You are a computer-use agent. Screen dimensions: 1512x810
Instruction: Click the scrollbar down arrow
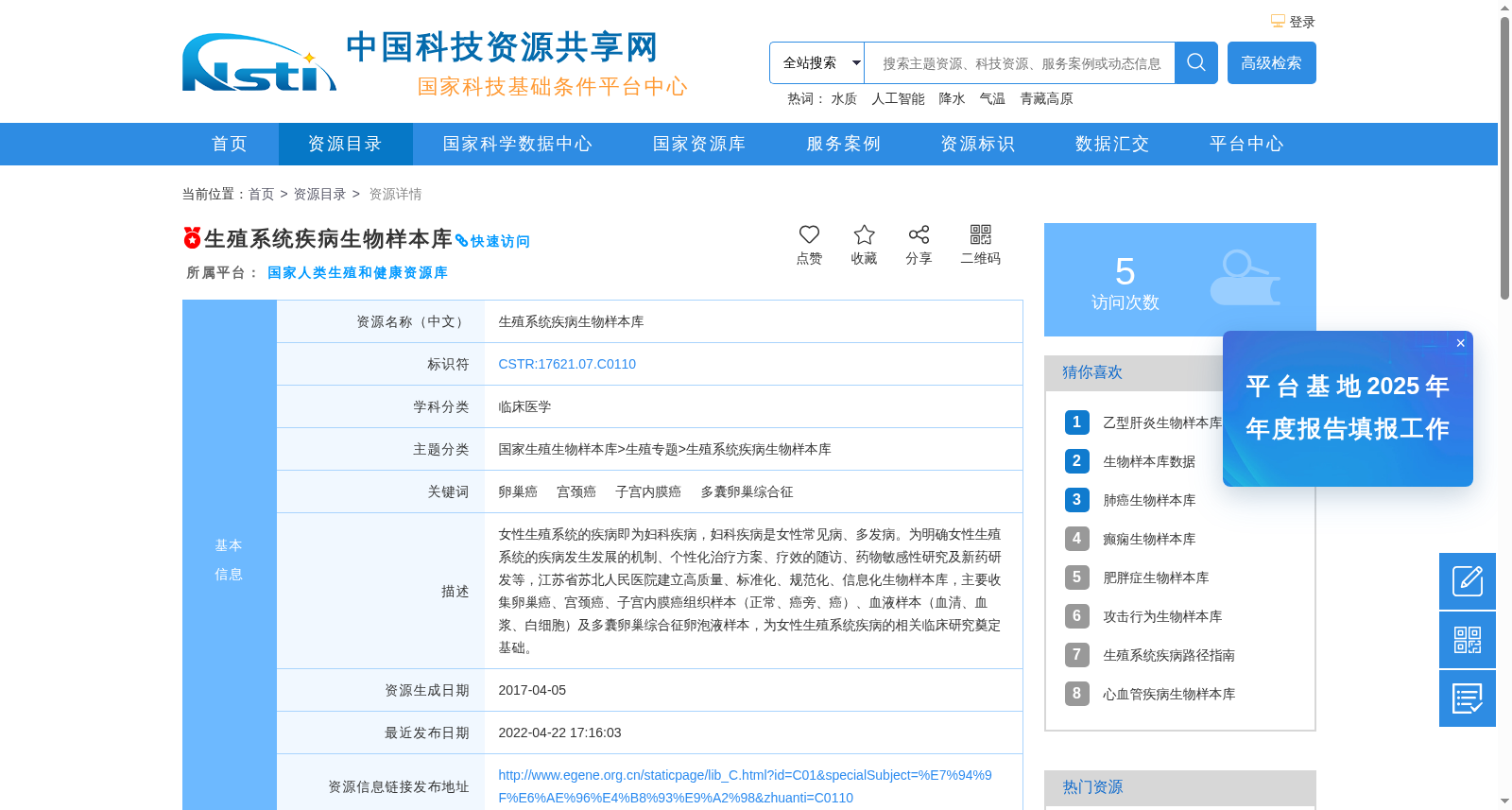click(1504, 801)
